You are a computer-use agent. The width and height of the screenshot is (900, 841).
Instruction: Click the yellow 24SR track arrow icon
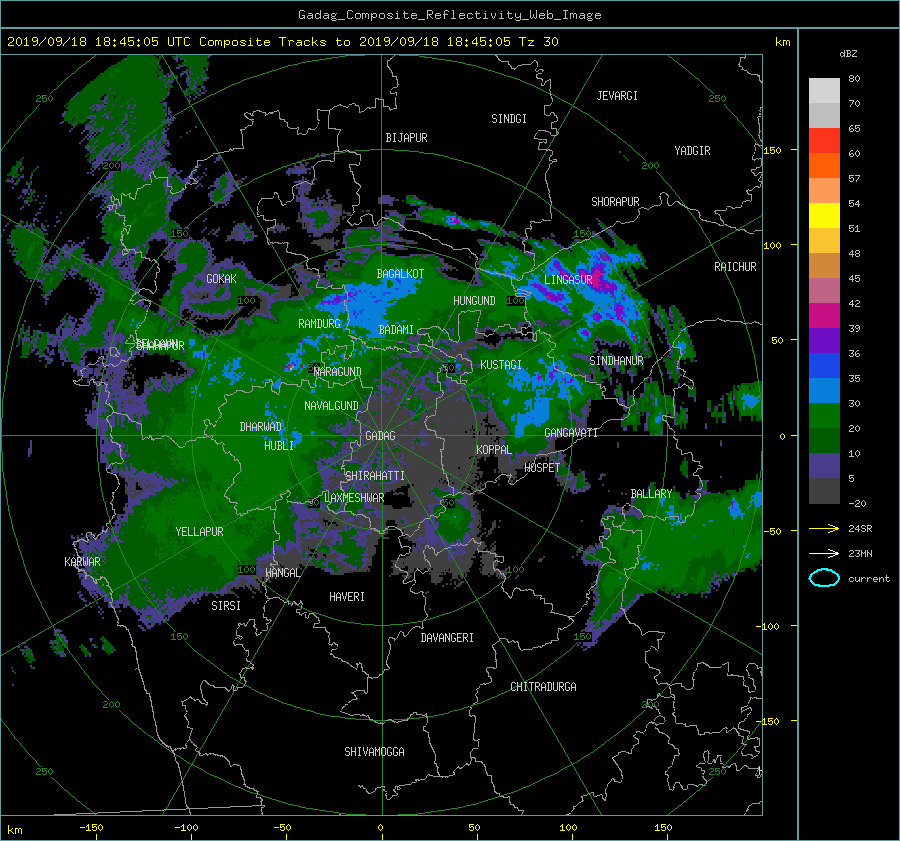pyautogui.click(x=824, y=528)
